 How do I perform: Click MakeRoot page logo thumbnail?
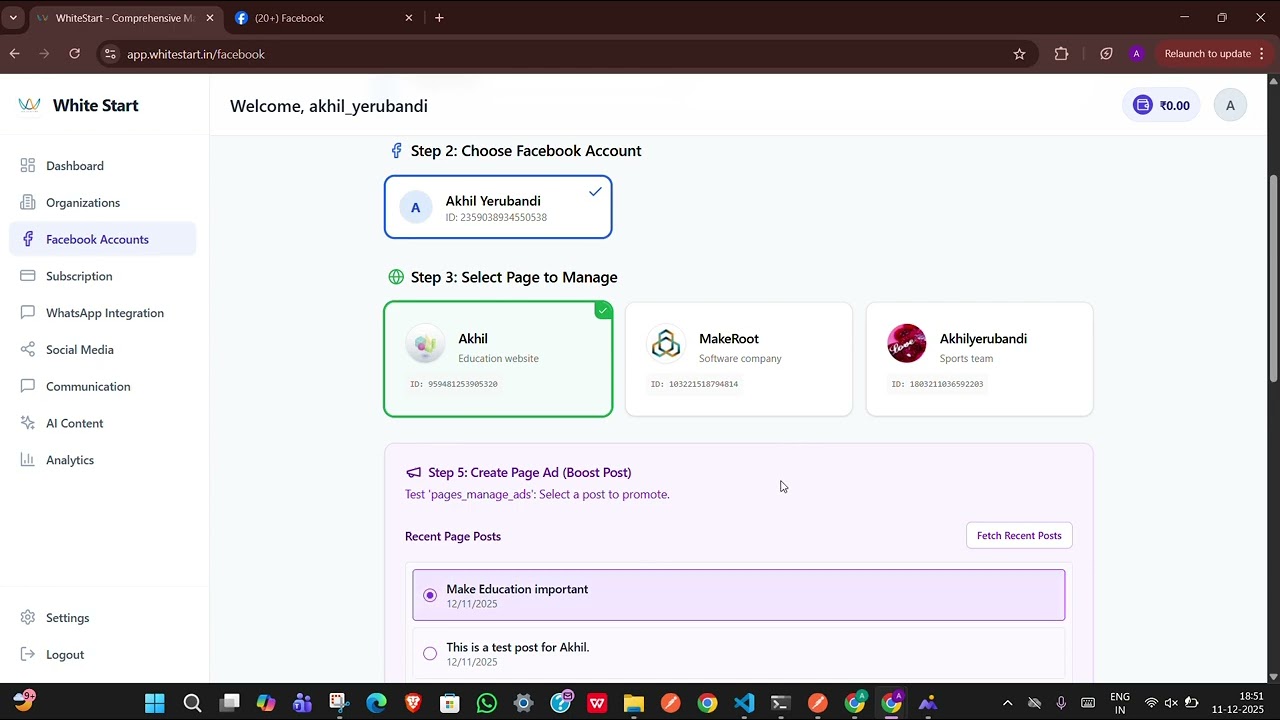[666, 344]
